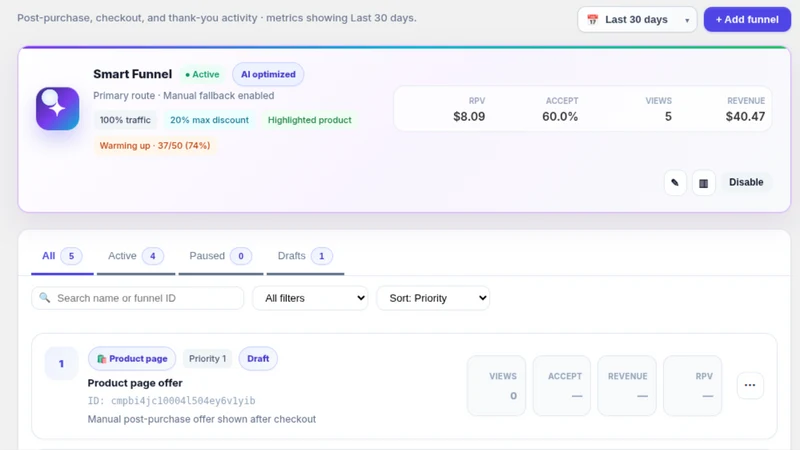Click the 20% max discount tag
Image resolution: width=800 pixels, height=450 pixels.
click(209, 120)
